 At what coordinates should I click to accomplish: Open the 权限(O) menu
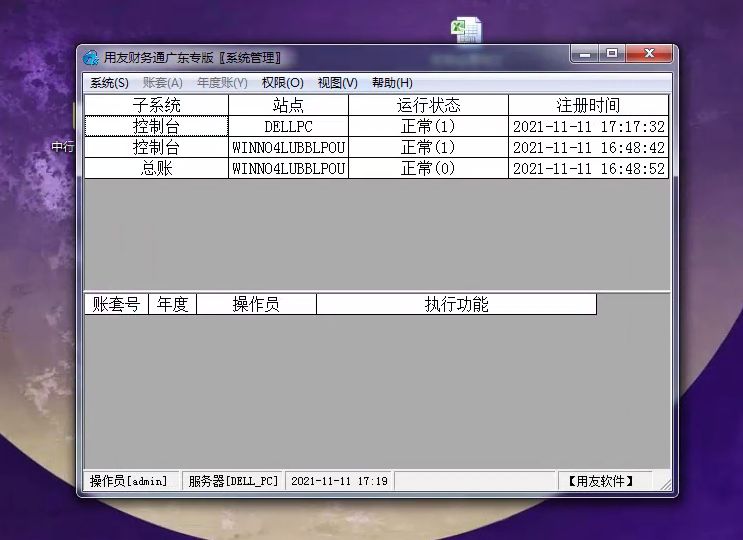(x=282, y=83)
